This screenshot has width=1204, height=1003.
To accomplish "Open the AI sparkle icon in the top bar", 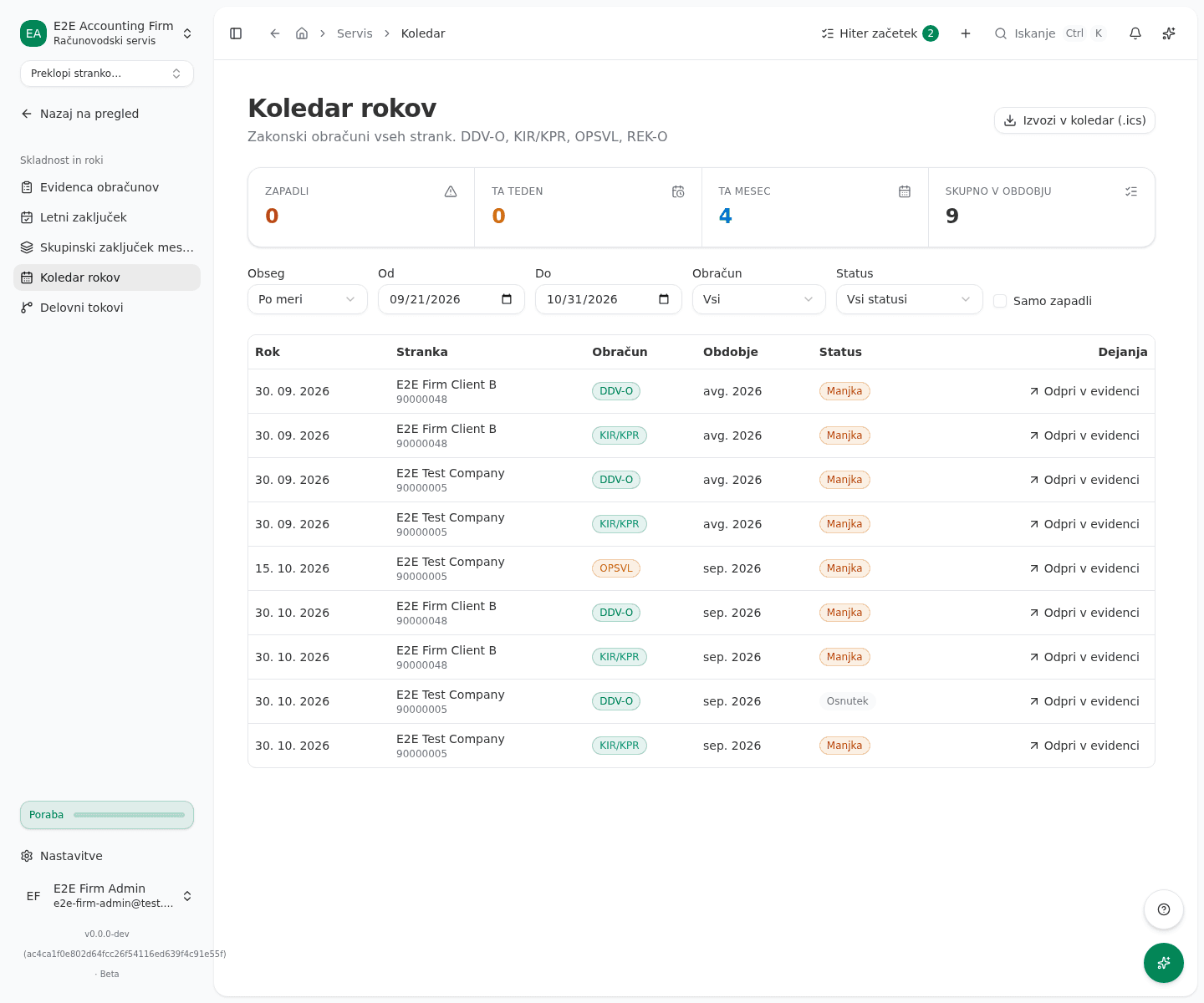I will (x=1169, y=33).
